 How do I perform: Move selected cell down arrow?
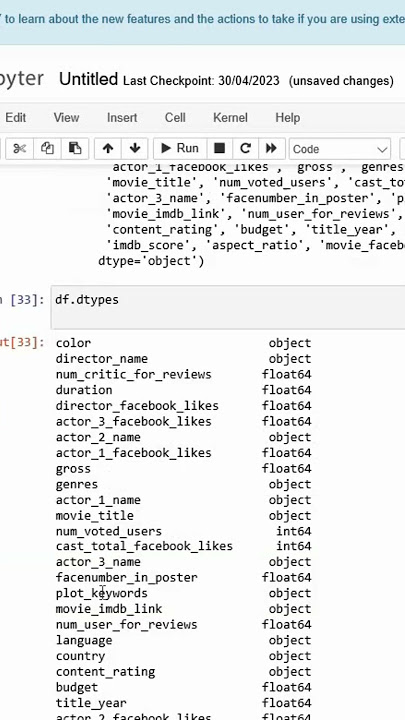135,148
